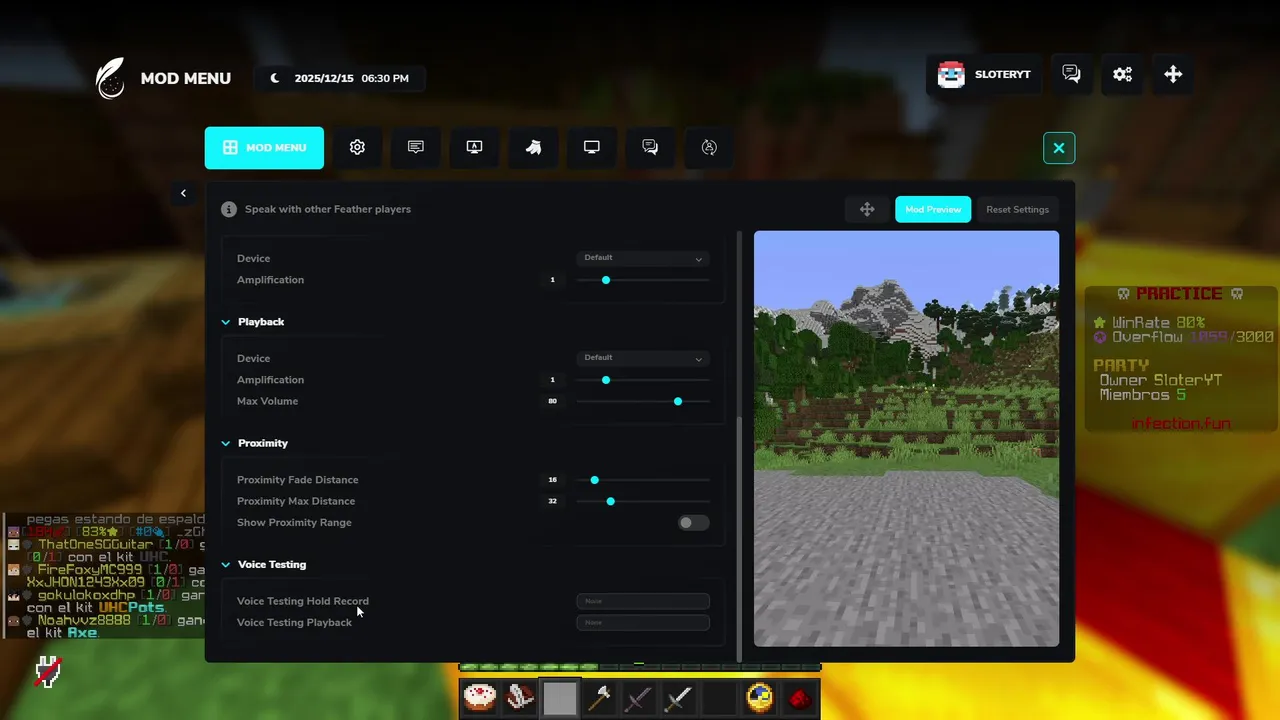Click the Voice Testing Playback keybind field
1280x720 pixels.
tap(643, 622)
